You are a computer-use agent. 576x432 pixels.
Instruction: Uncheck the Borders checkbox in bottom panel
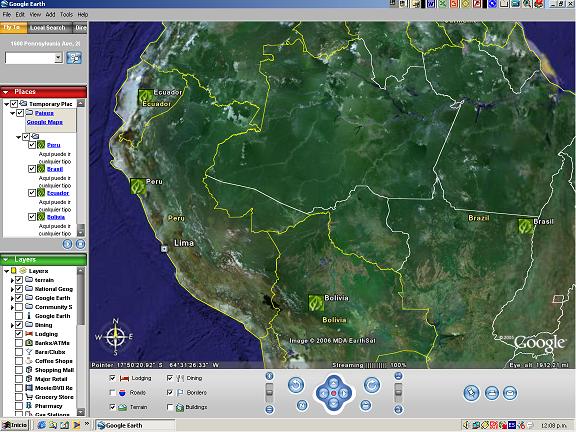(170, 393)
